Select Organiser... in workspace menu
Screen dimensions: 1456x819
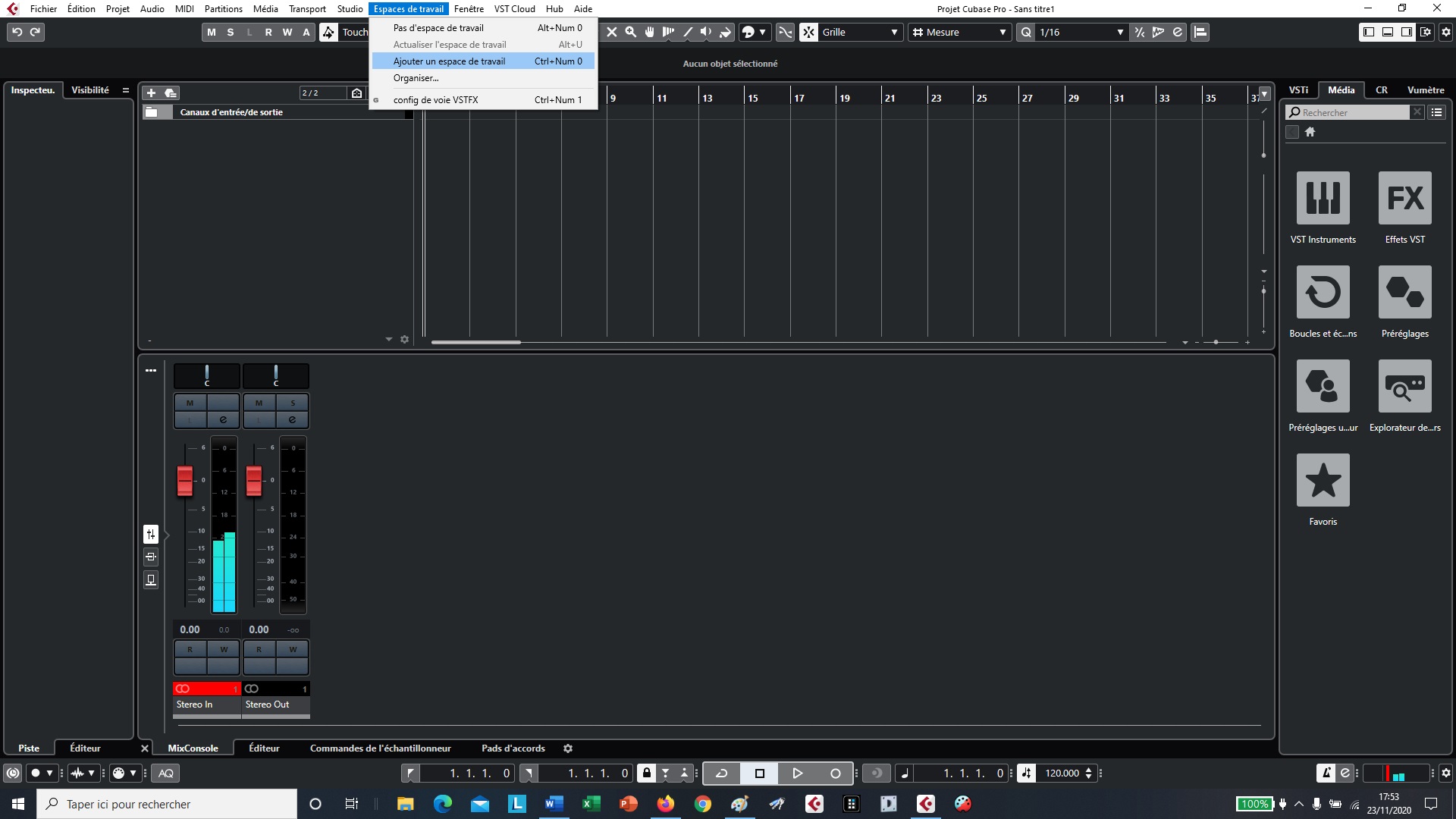(x=416, y=78)
